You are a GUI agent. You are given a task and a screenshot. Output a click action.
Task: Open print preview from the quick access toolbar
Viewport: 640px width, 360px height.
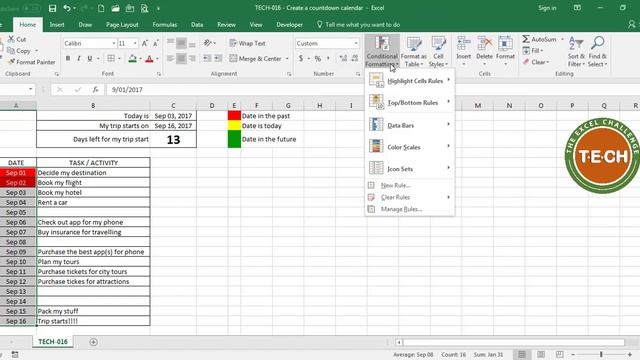coord(144,8)
